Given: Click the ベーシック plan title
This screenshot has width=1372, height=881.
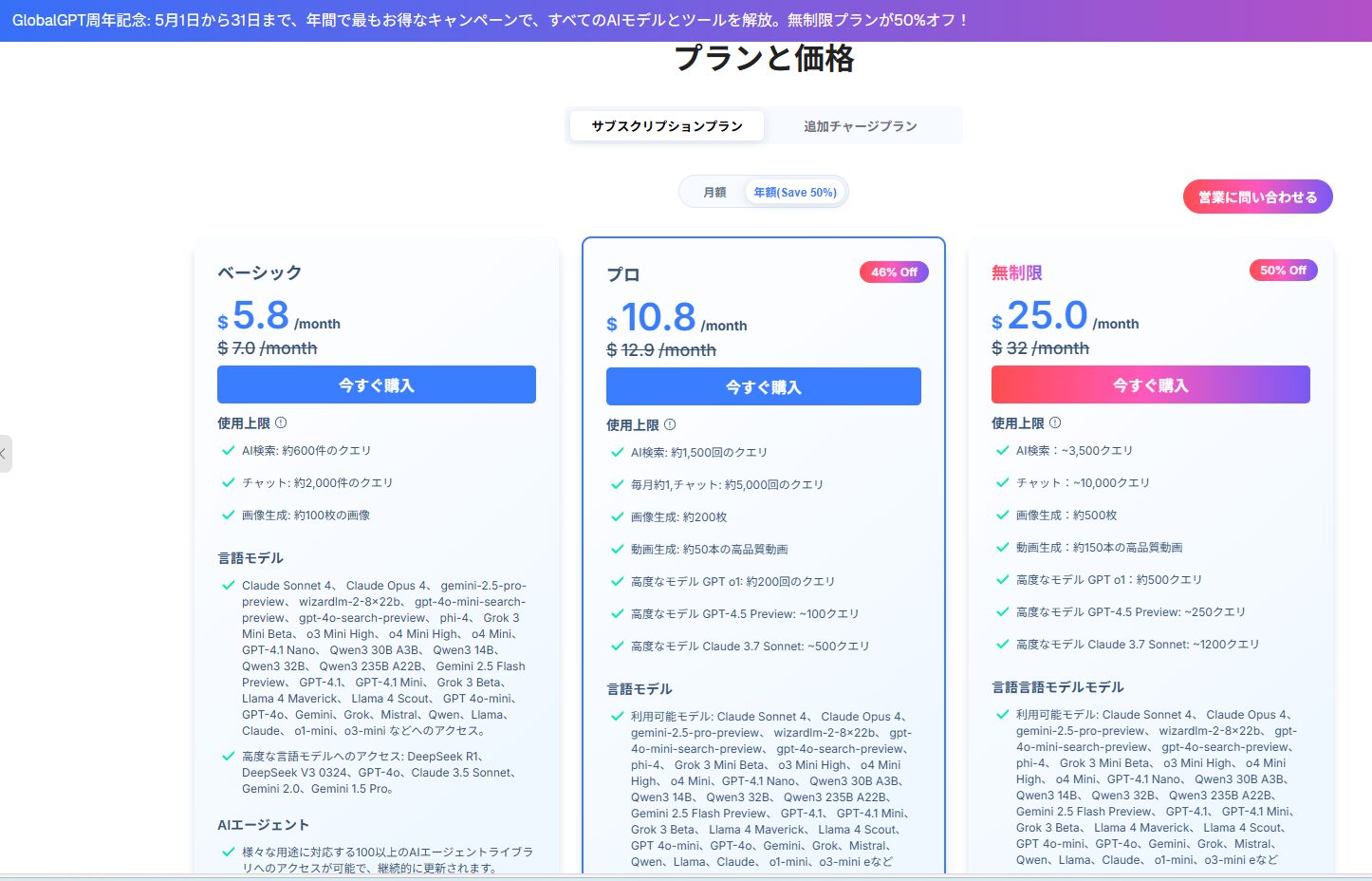Looking at the screenshot, I should [260, 272].
